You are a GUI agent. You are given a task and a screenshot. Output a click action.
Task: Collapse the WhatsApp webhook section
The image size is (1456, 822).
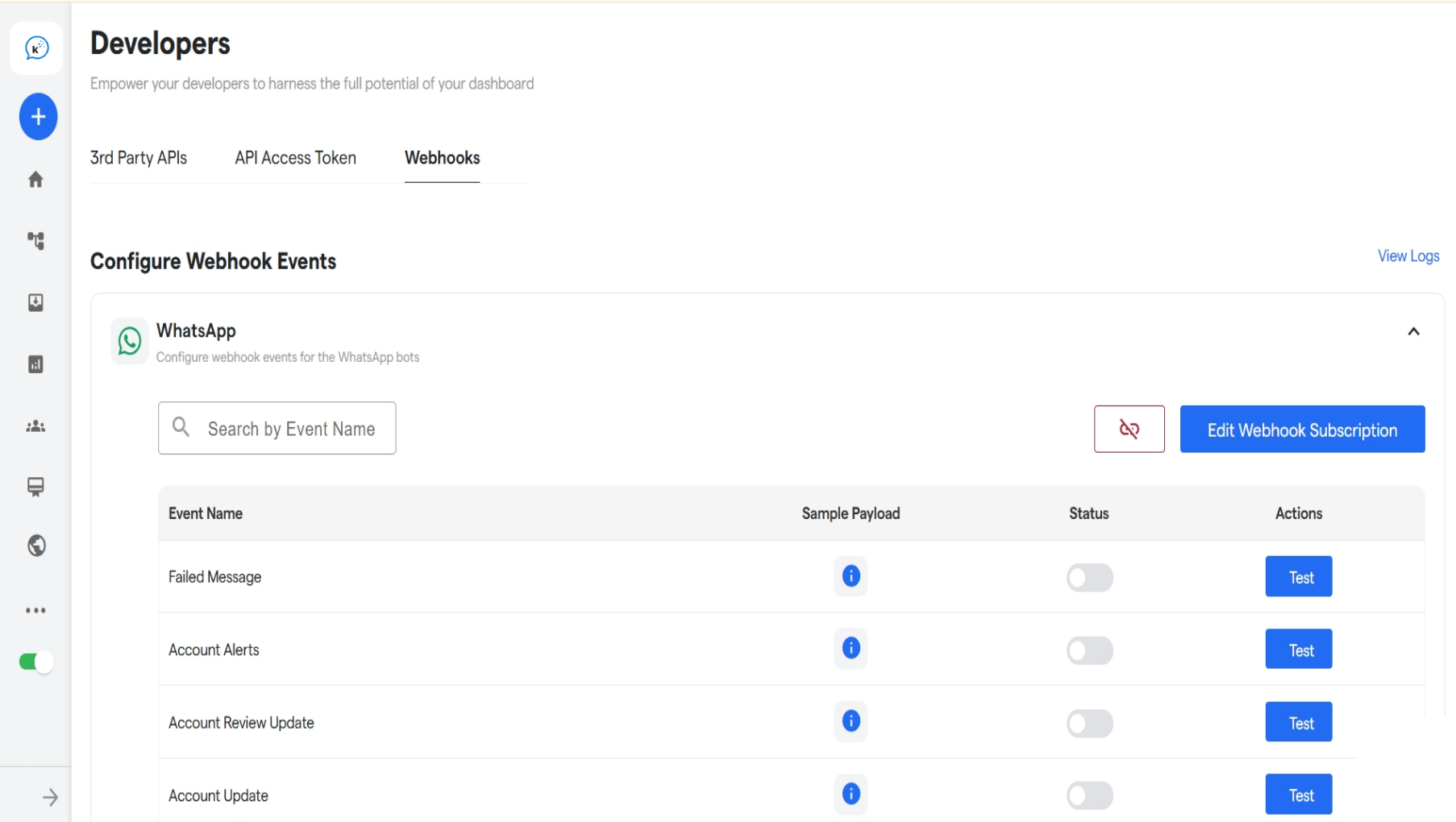click(x=1413, y=330)
